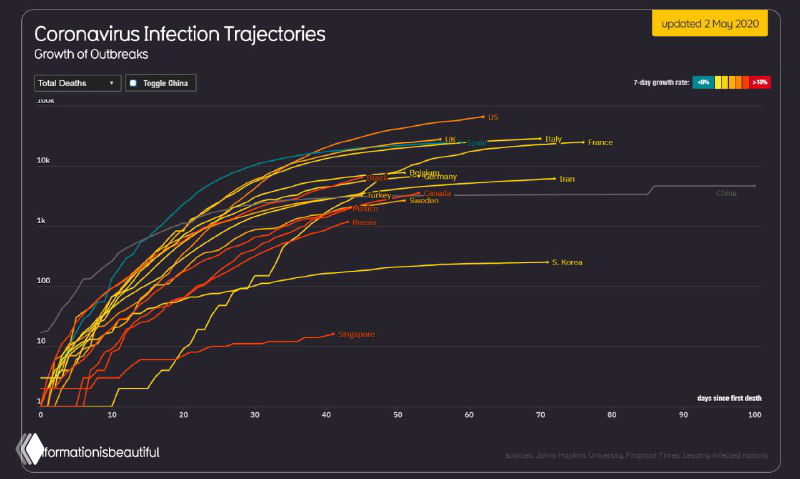Select the Italy trajectory label
Viewport: 800px width, 479px height.
pos(553,138)
